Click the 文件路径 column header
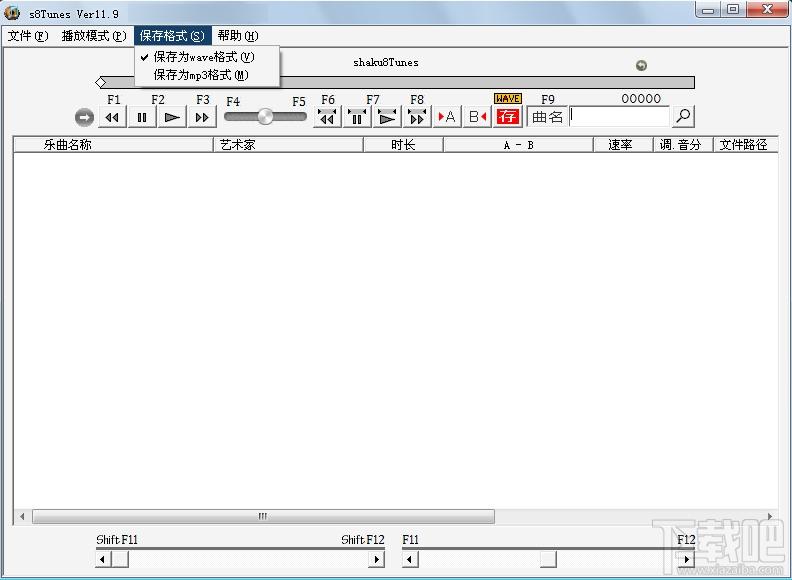The height and width of the screenshot is (580, 792). point(746,144)
